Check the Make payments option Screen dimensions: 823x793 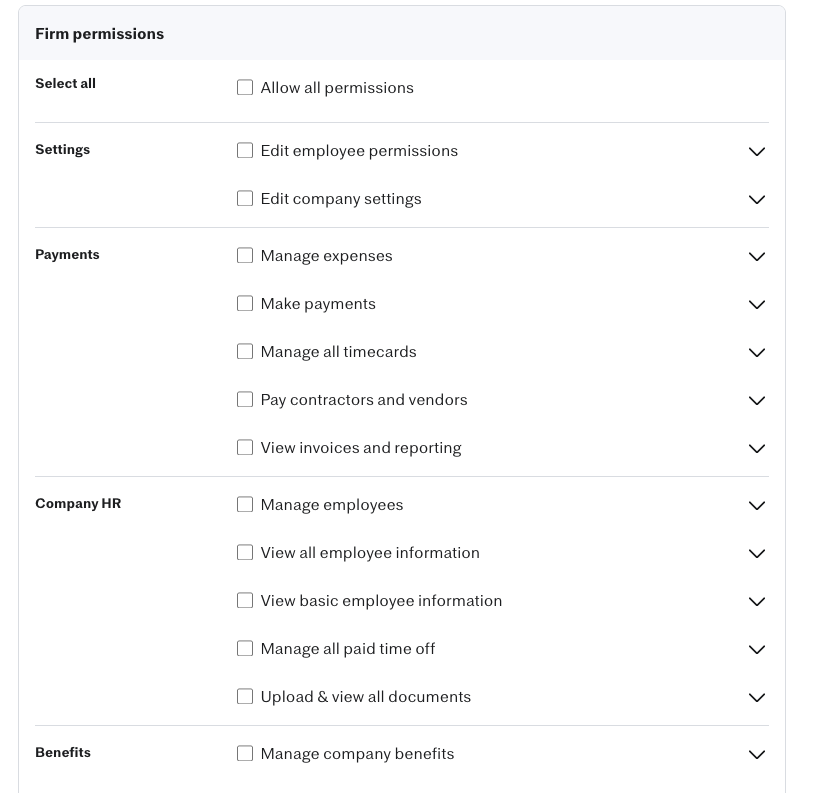tap(245, 303)
